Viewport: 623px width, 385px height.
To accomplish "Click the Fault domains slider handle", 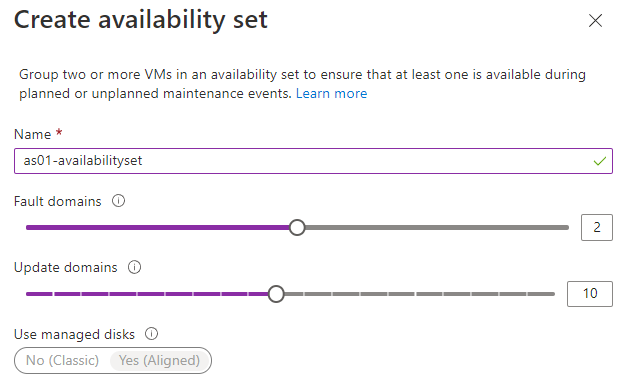I will (297, 228).
